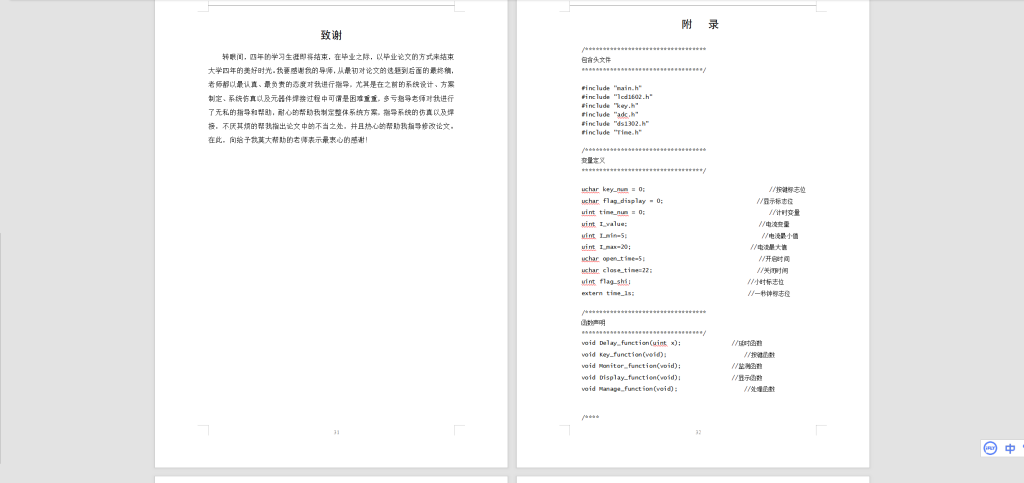Click the comment //显示函数

(746, 378)
